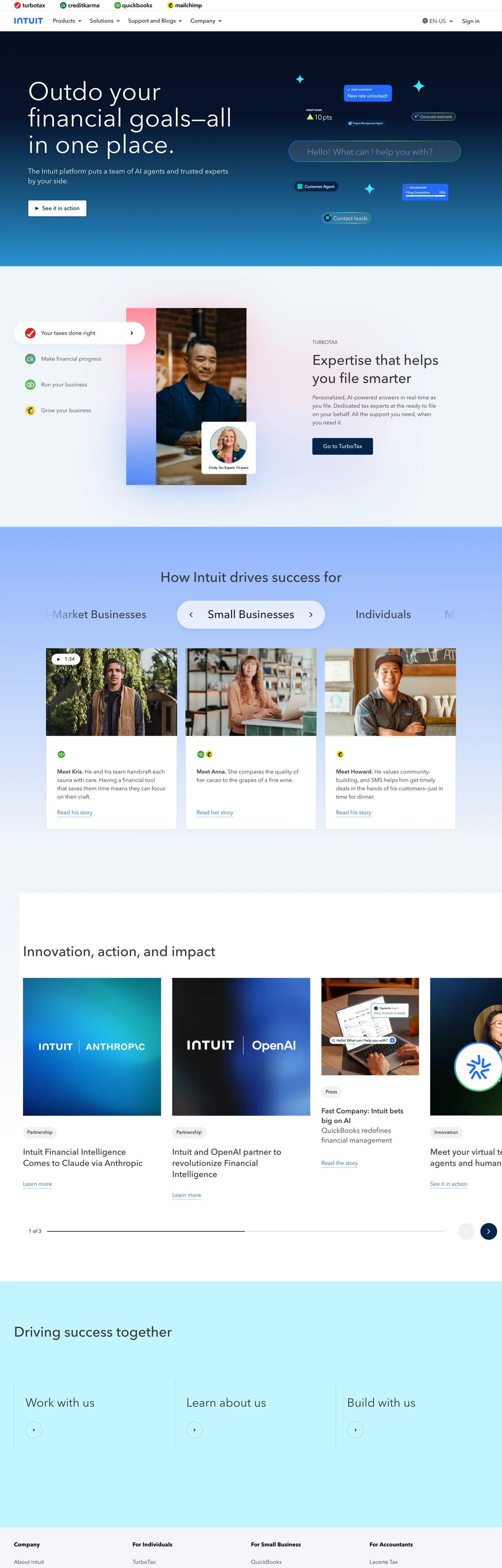Click the arrow under Work with us
The height and width of the screenshot is (1568, 502).
33,1430
